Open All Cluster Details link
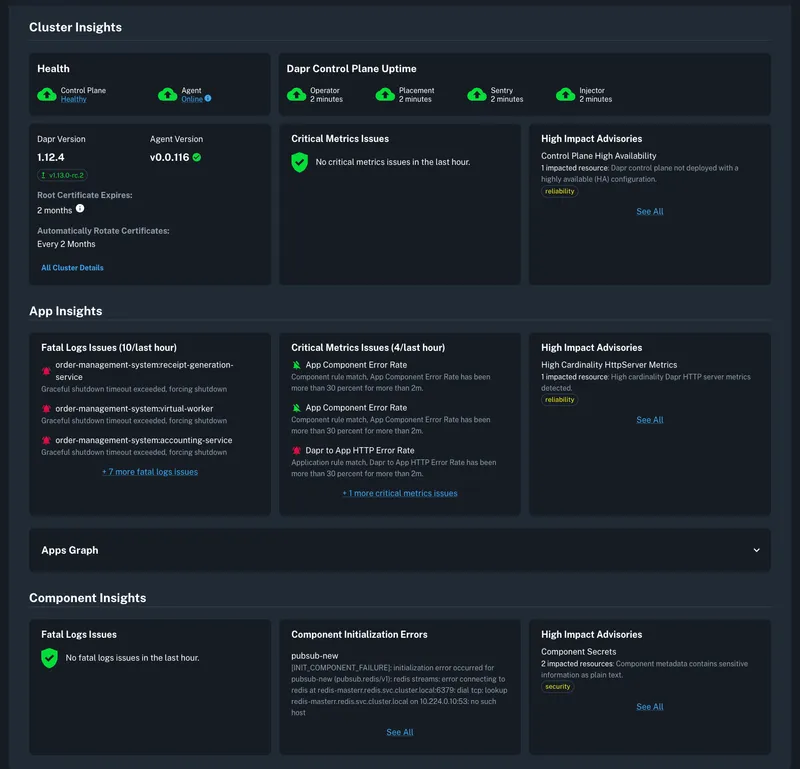Image resolution: width=800 pixels, height=769 pixels. click(x=72, y=268)
